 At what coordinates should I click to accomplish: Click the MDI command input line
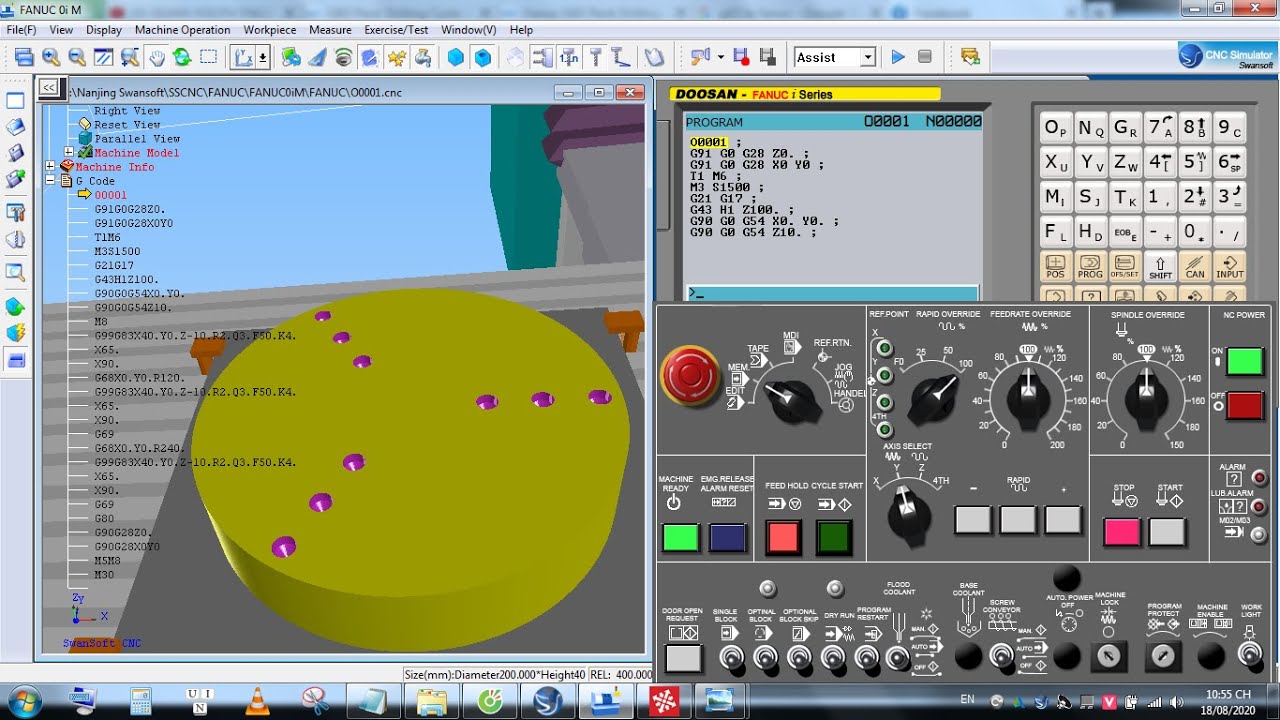click(x=832, y=294)
